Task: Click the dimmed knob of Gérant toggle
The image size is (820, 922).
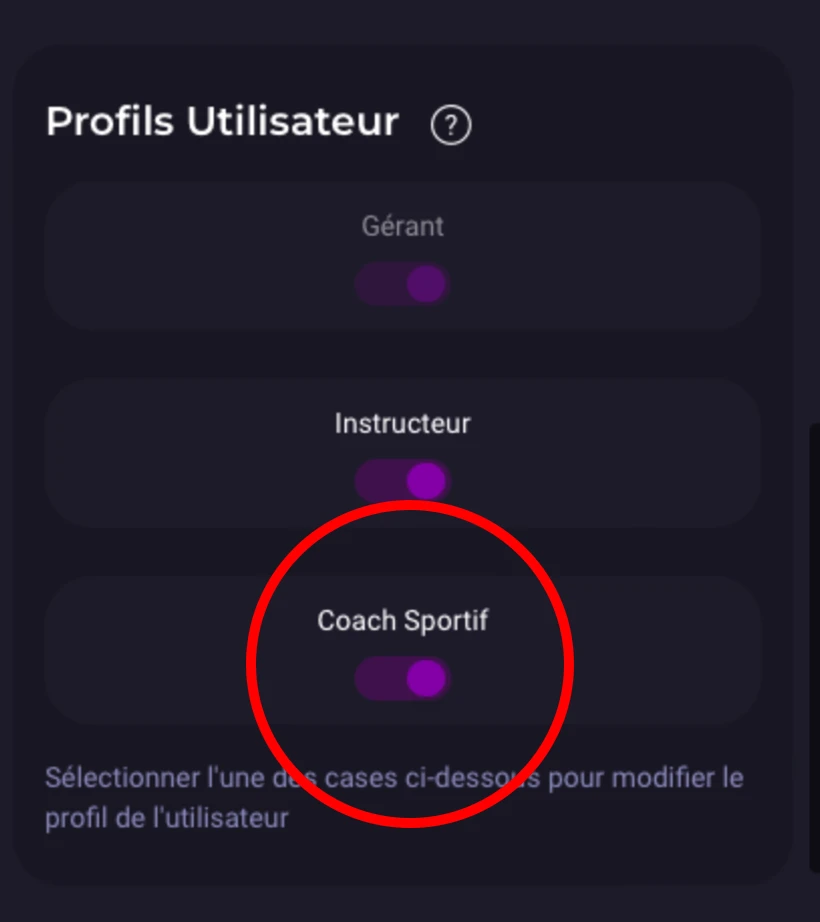Action: (425, 285)
